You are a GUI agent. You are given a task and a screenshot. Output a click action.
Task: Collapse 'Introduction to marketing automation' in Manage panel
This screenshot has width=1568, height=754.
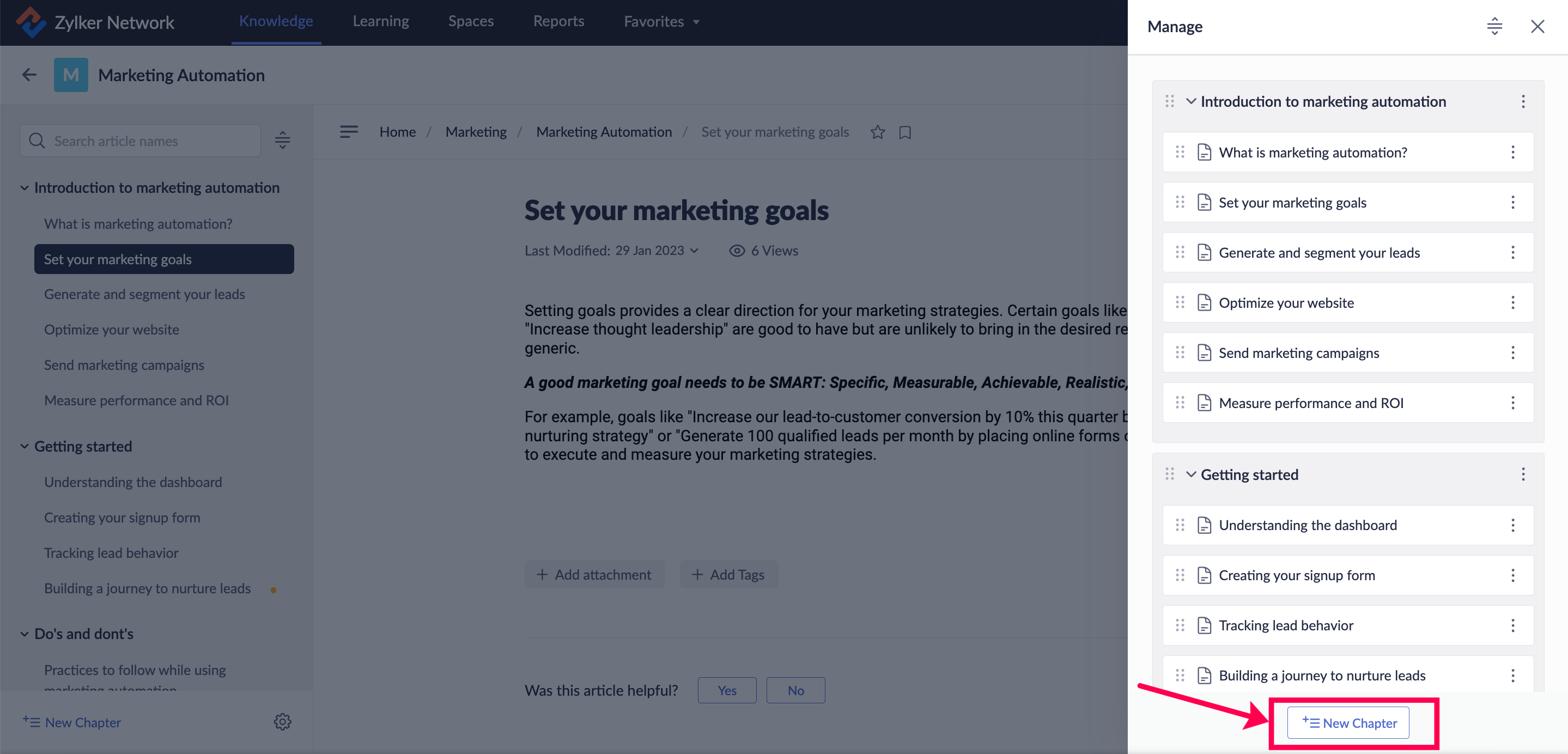tap(1190, 102)
